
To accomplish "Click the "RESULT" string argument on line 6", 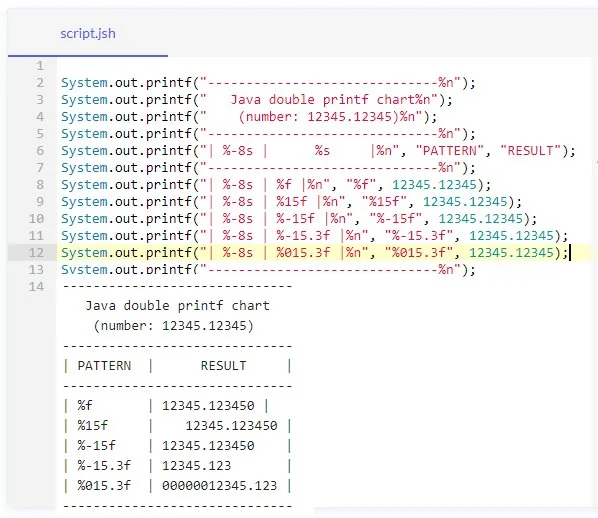I will (x=530, y=151).
